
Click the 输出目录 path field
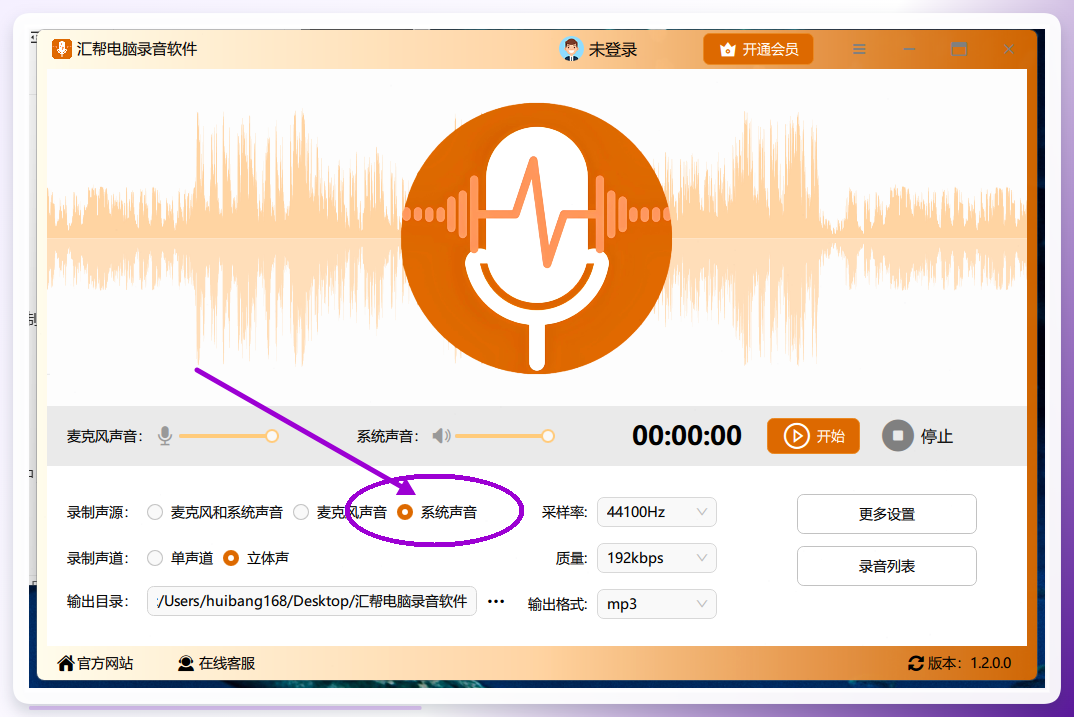click(x=312, y=601)
